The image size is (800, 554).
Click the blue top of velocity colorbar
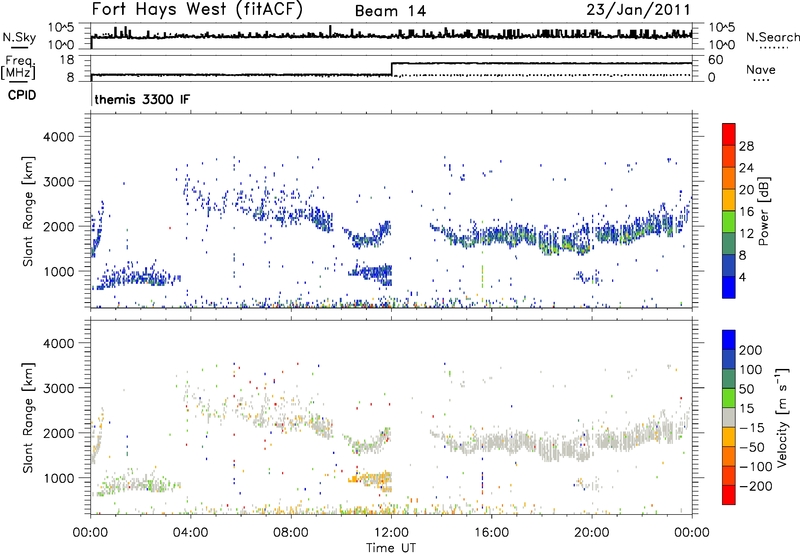(x=729, y=340)
